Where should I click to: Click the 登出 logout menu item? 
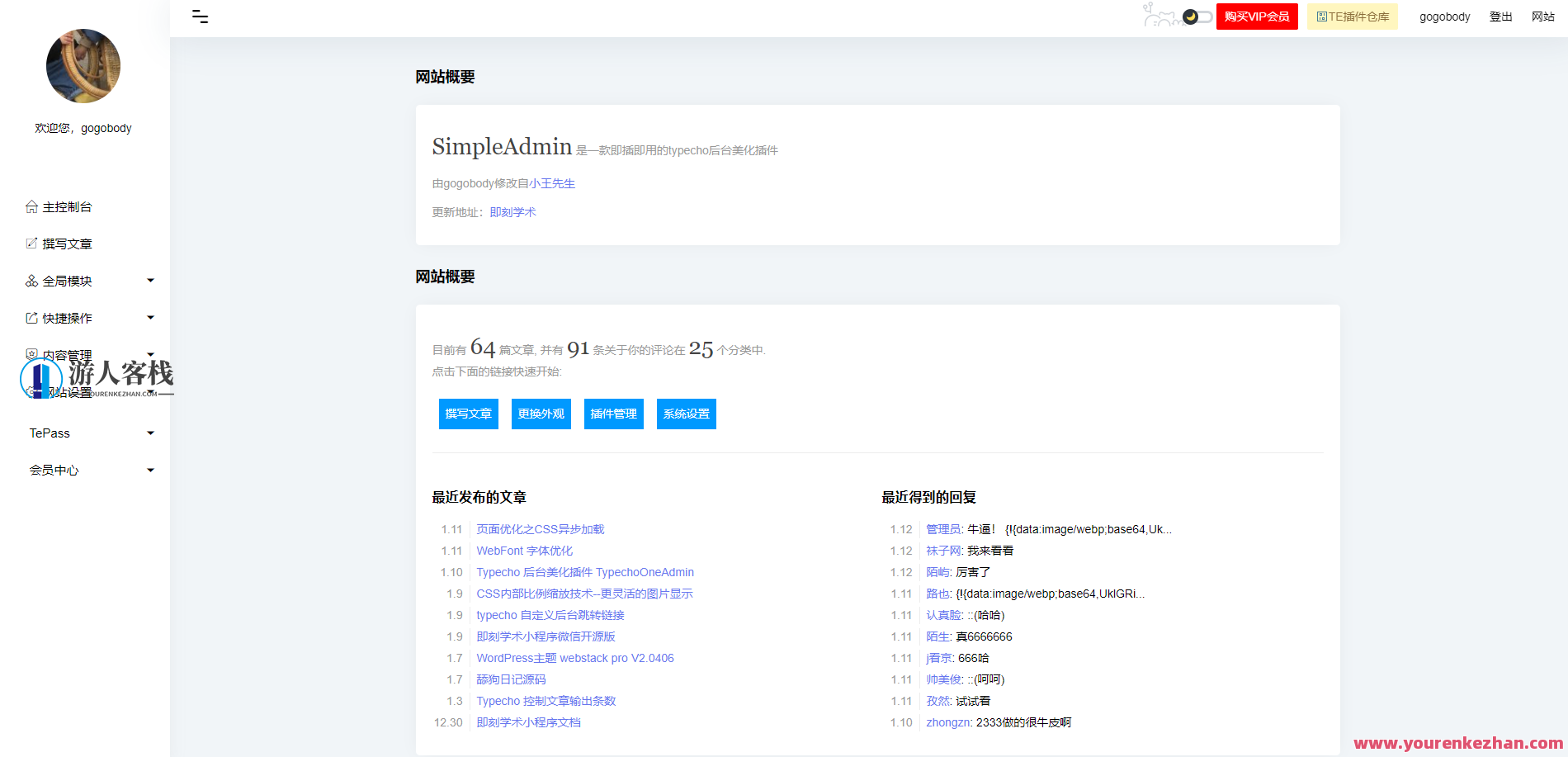1500,16
